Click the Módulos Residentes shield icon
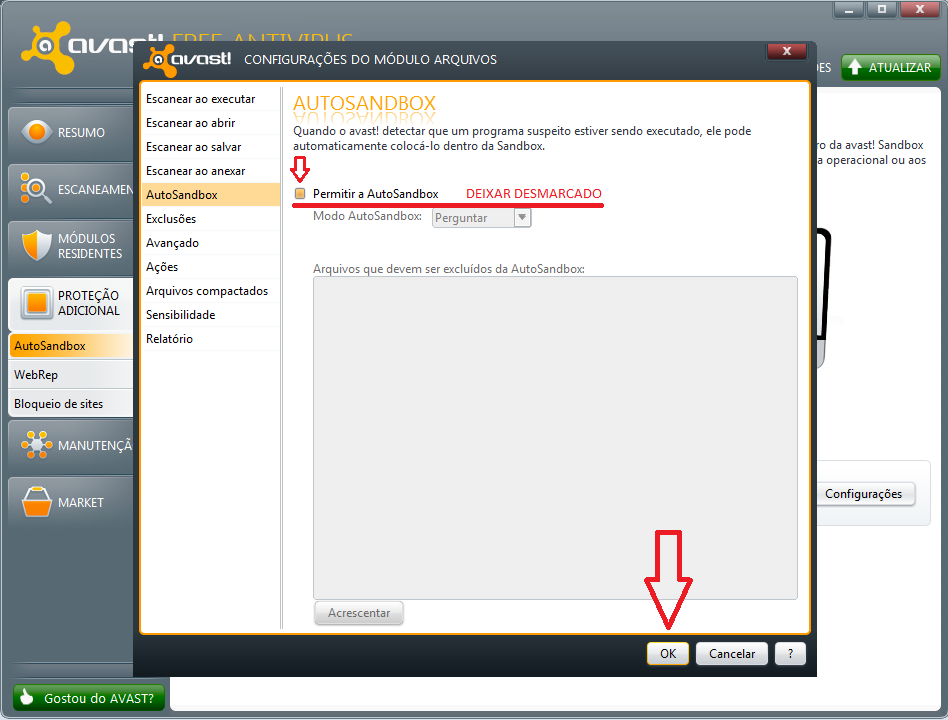Image resolution: width=948 pixels, height=720 pixels. (36, 245)
